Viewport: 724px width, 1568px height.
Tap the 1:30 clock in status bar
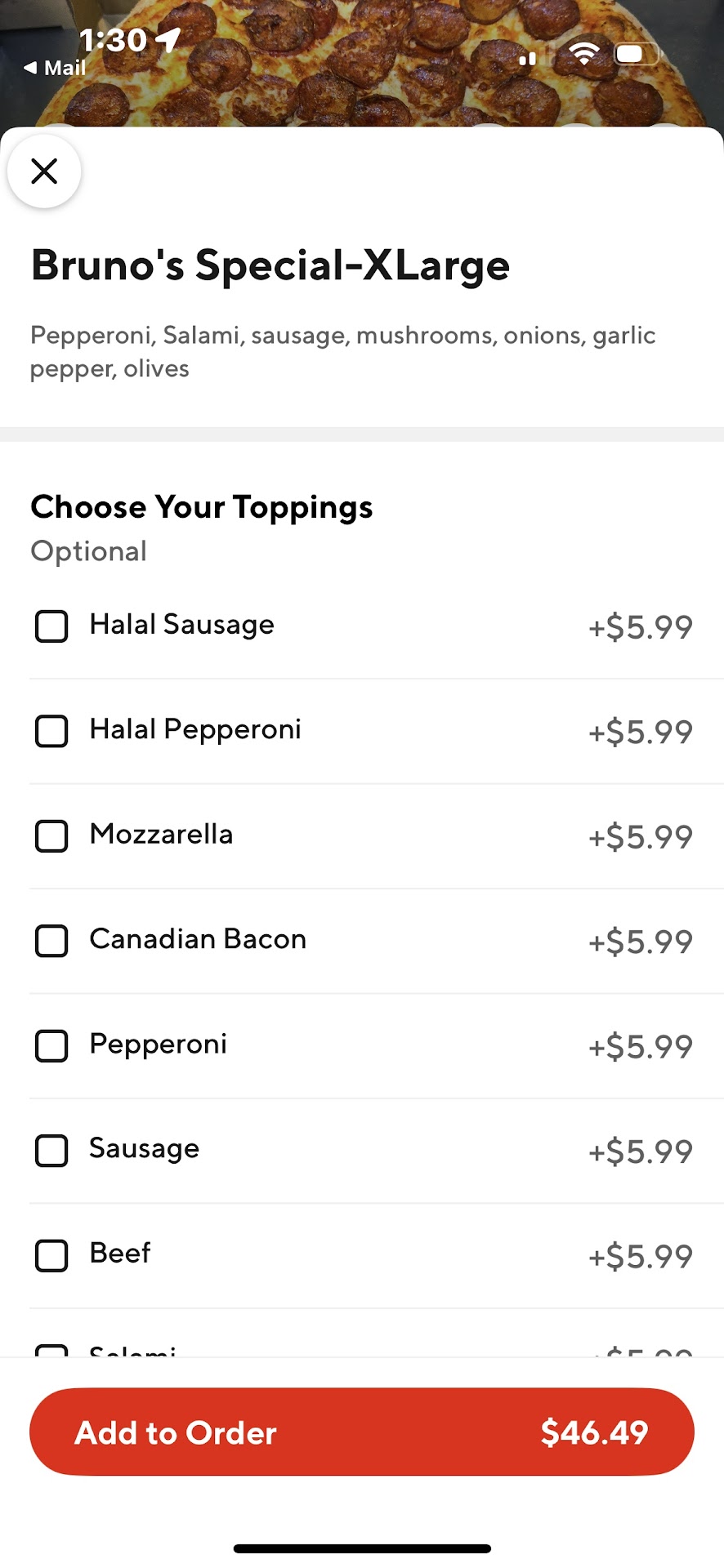point(113,39)
